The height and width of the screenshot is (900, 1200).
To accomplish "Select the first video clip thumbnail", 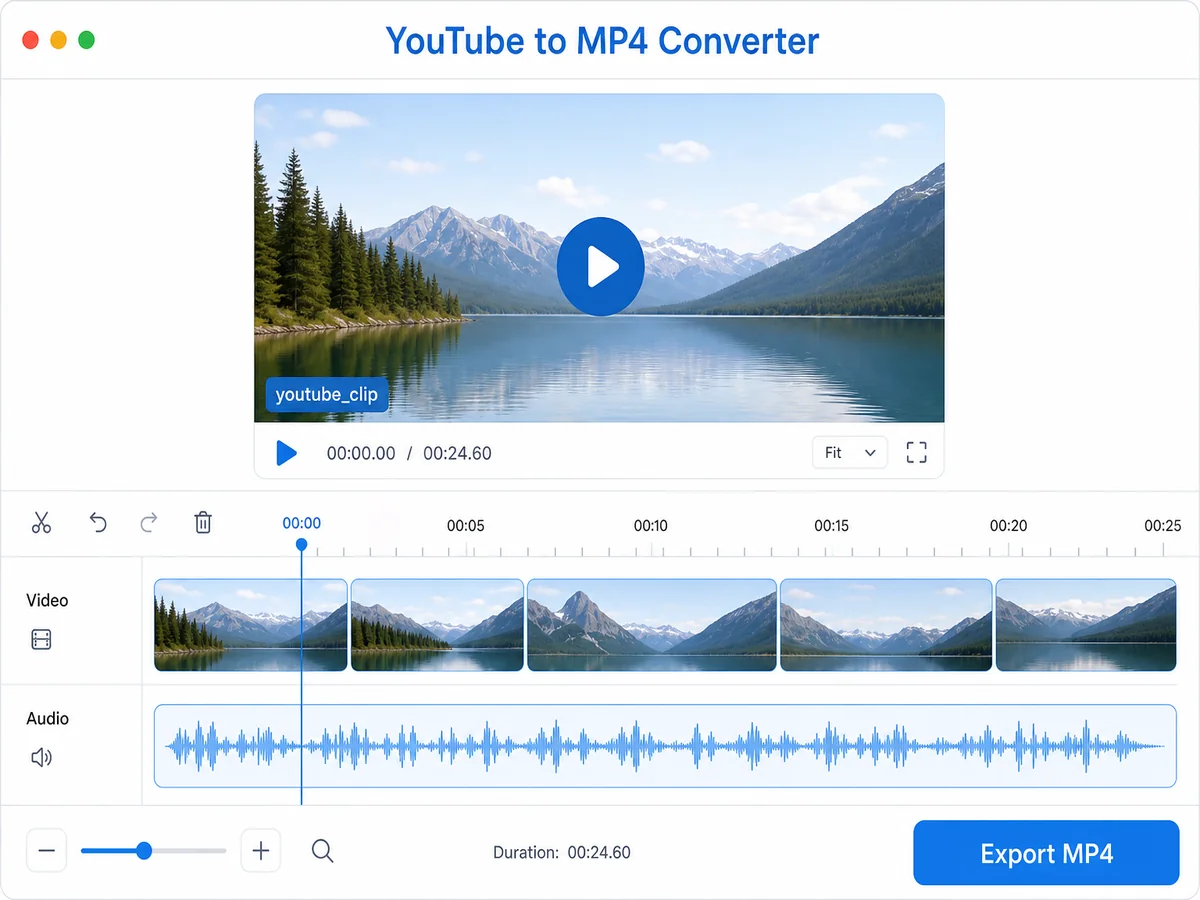I will click(x=250, y=625).
